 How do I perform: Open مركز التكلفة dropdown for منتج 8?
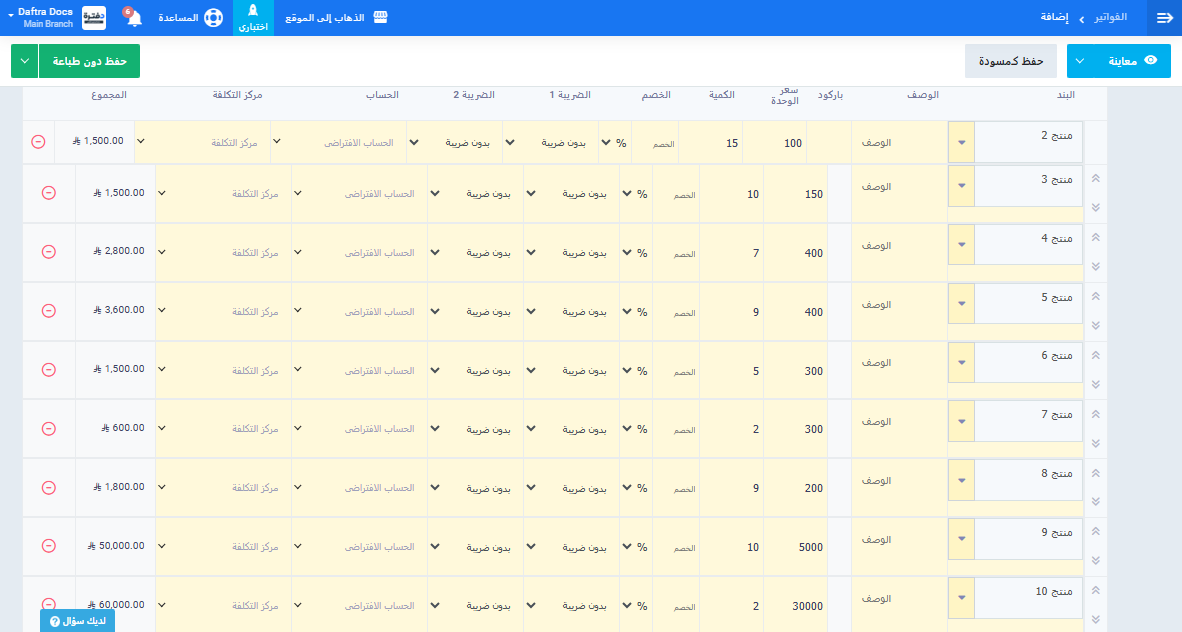pyautogui.click(x=163, y=487)
